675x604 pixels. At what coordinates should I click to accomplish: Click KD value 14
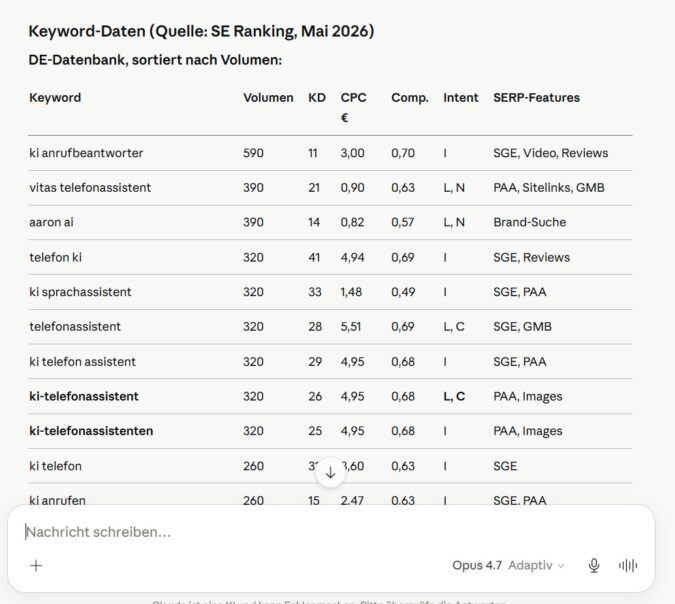(314, 222)
